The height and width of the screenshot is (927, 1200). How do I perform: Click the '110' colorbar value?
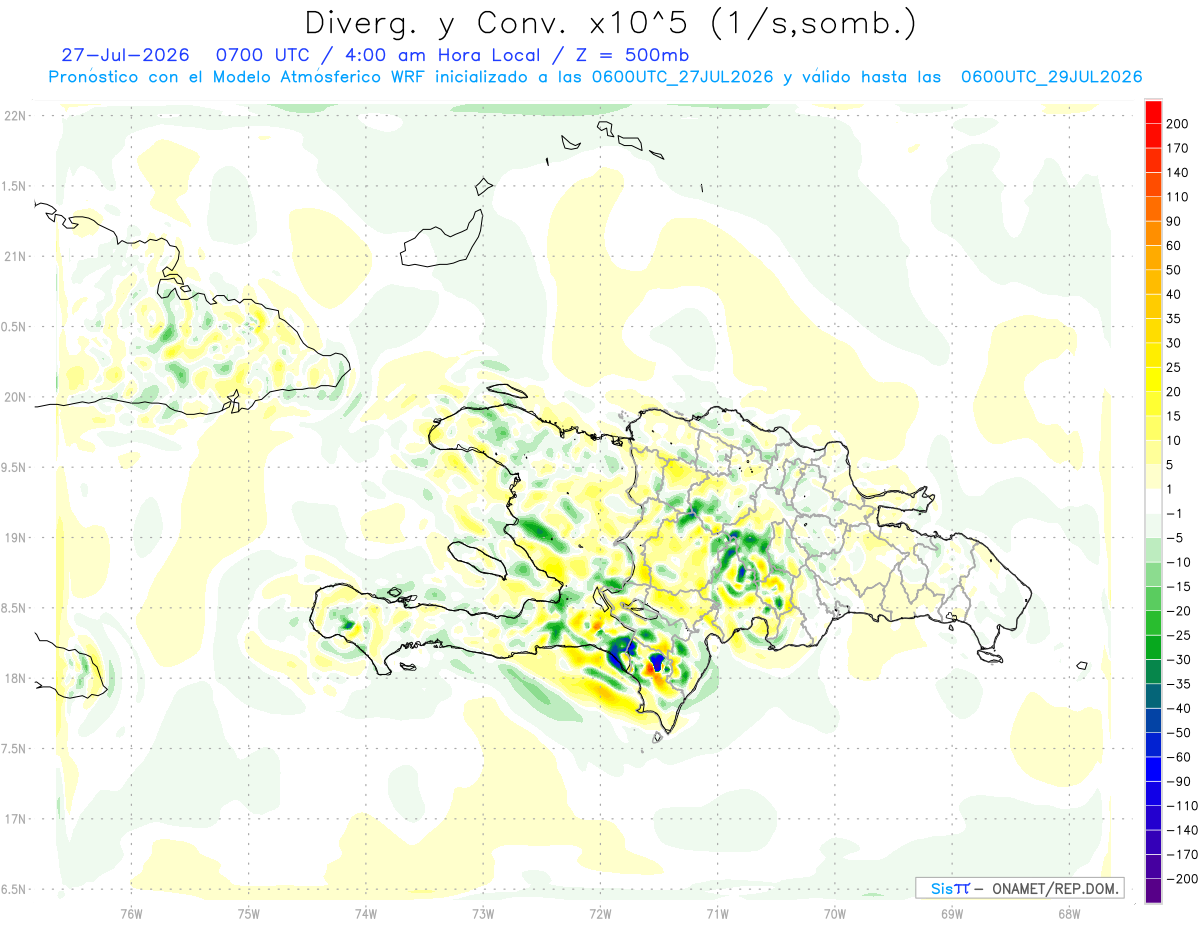click(x=1177, y=197)
